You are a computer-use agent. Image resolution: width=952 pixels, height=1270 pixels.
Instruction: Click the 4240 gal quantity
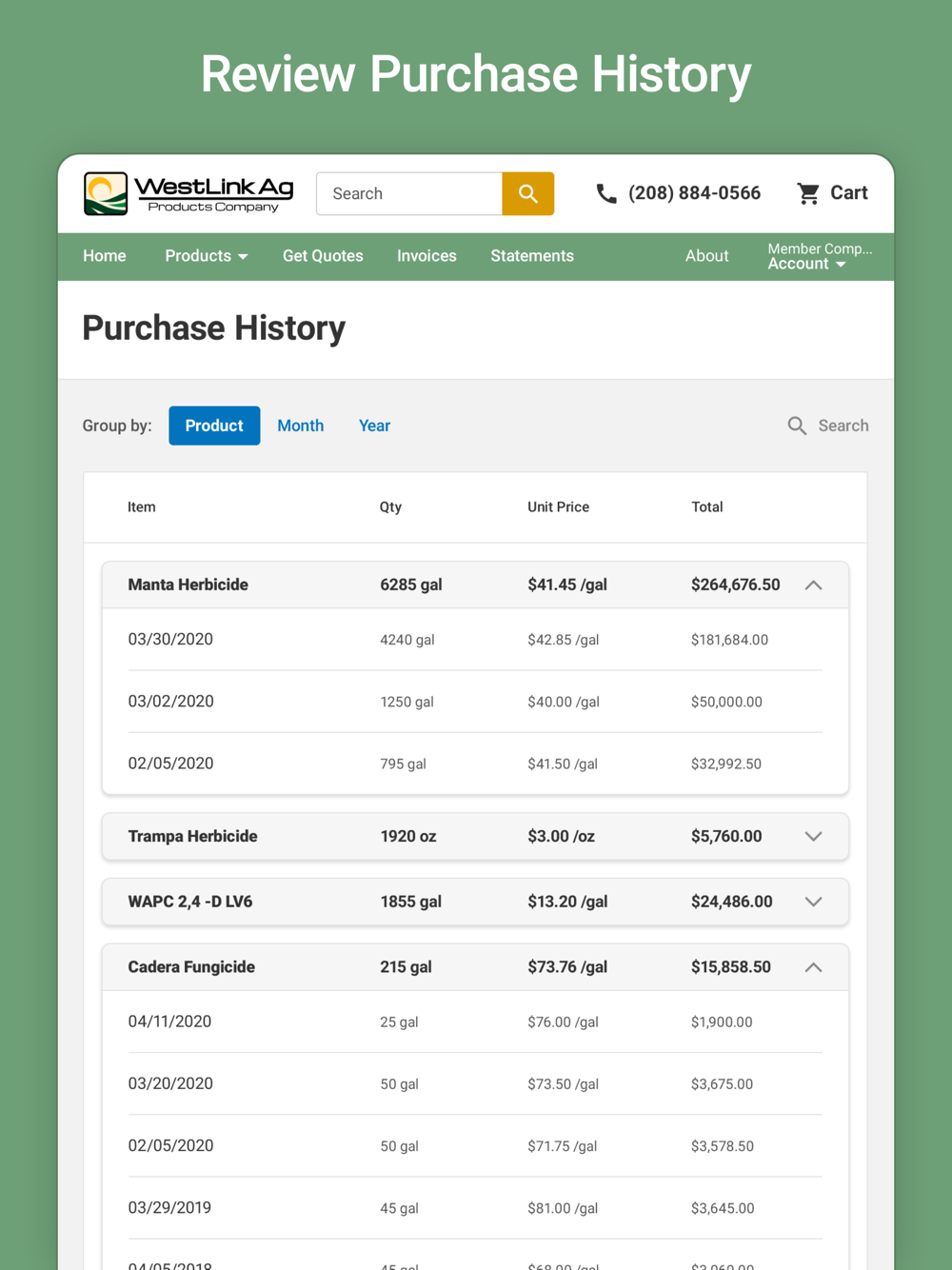[x=407, y=640]
